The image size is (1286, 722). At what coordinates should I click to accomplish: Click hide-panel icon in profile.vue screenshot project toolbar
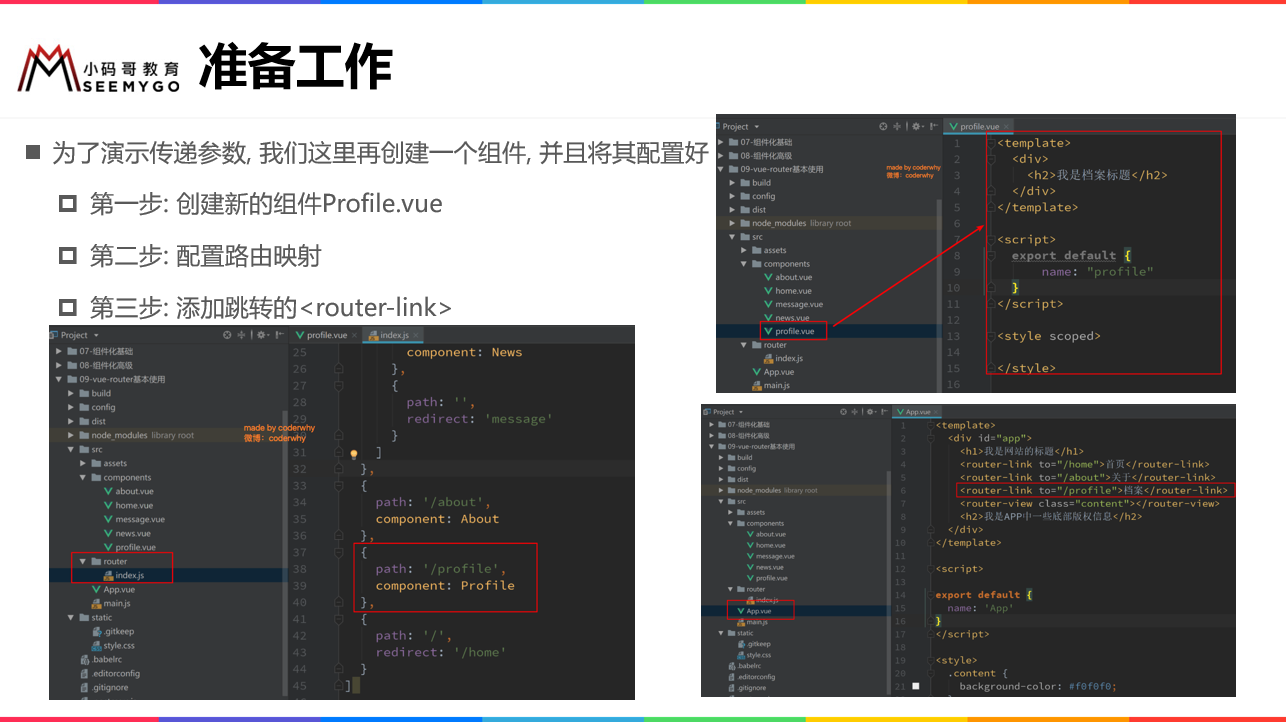tap(934, 126)
